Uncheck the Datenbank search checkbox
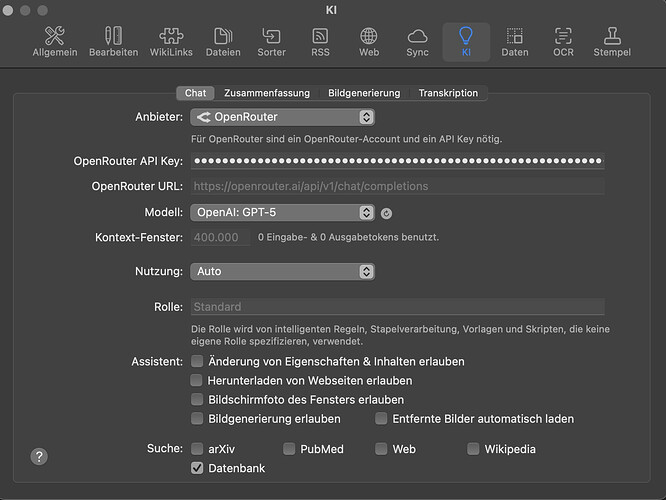Viewport: 666px width, 500px height. click(x=198, y=468)
